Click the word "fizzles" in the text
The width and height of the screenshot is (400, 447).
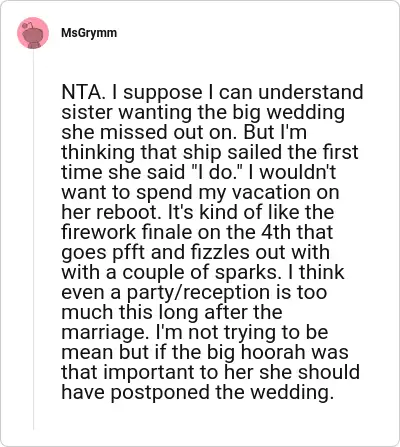(x=220, y=252)
